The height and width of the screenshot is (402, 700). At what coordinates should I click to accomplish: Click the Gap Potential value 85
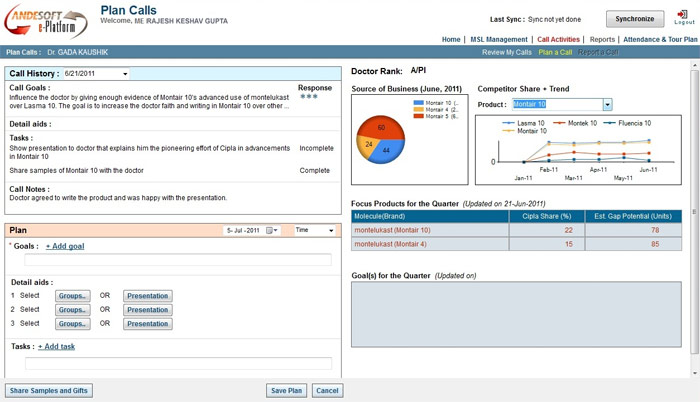coord(655,244)
